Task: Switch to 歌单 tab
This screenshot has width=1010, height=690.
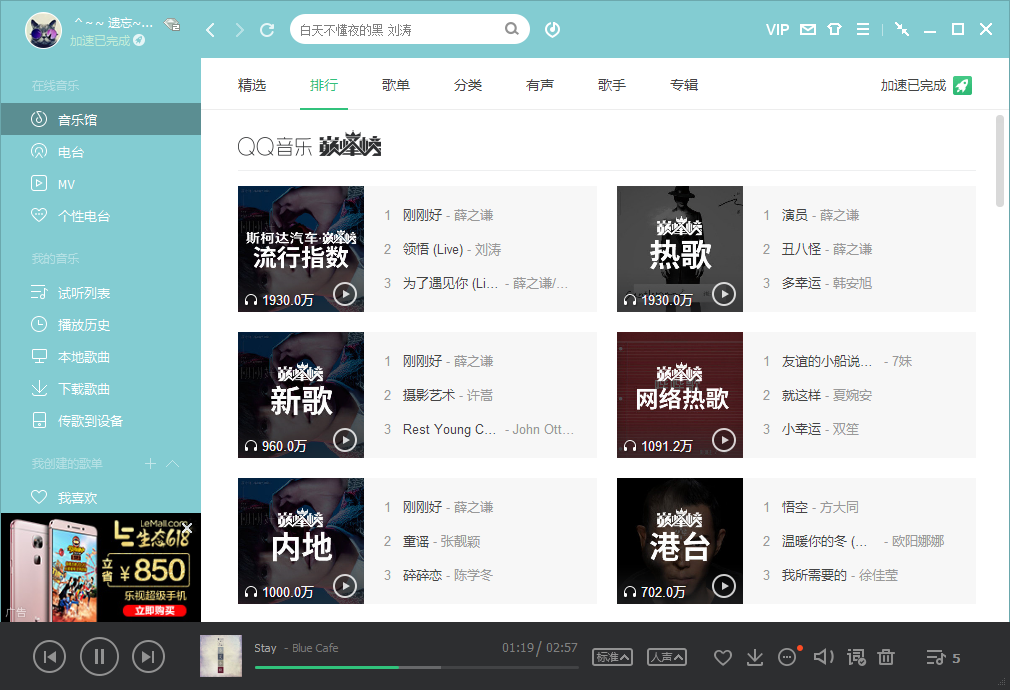Action: pos(395,85)
